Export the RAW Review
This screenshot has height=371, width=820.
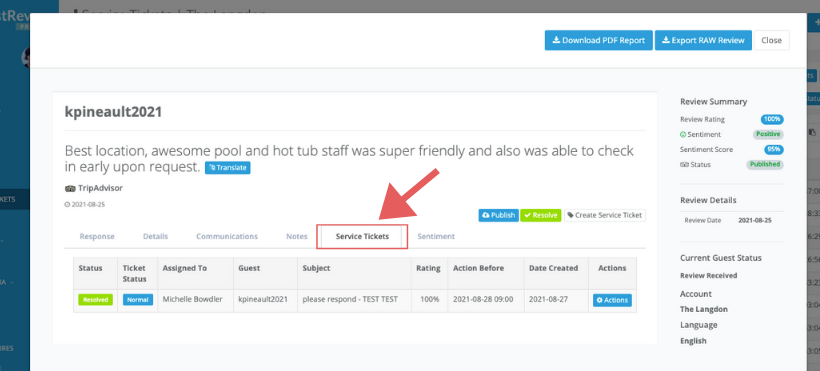703,40
